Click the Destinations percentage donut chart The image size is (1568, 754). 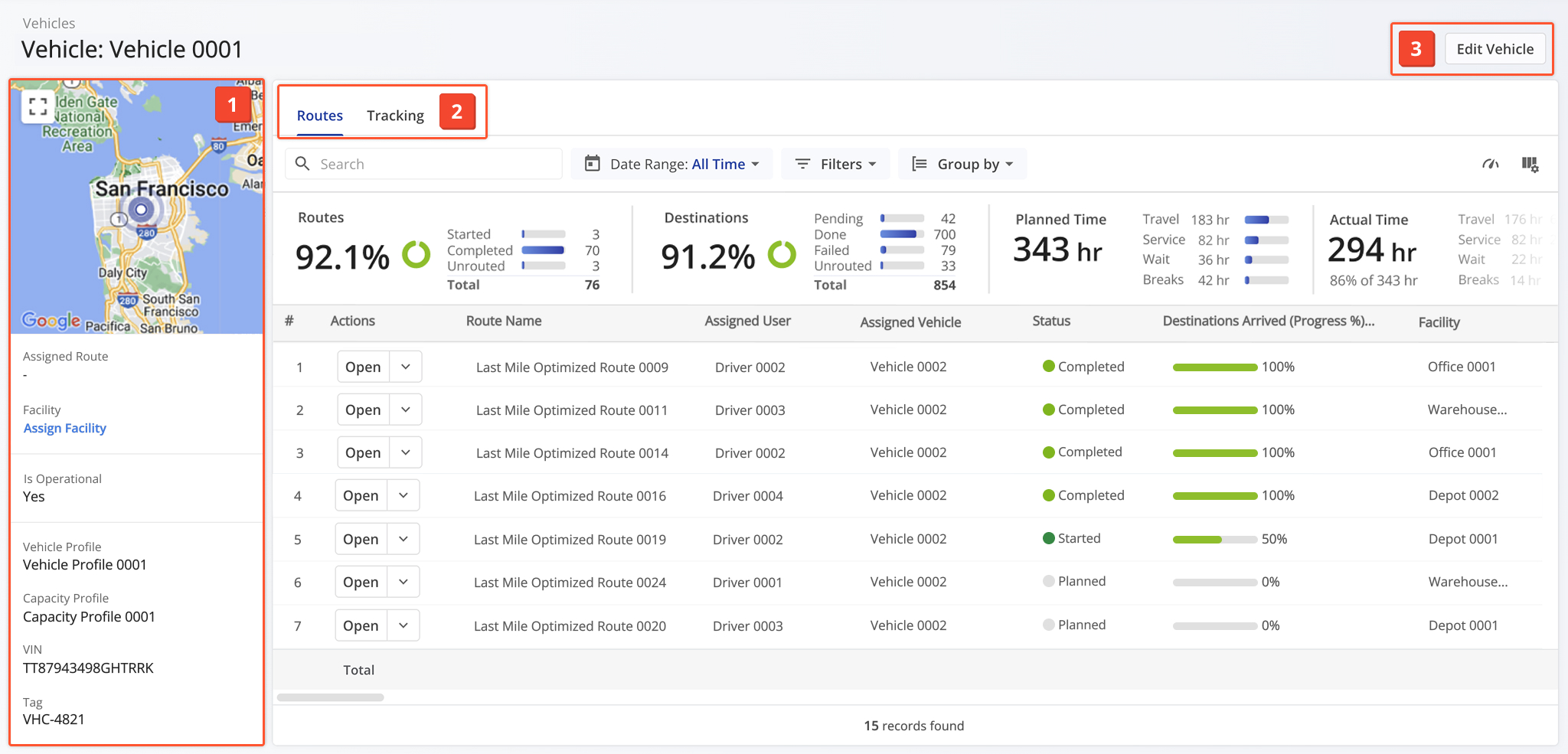pos(782,255)
